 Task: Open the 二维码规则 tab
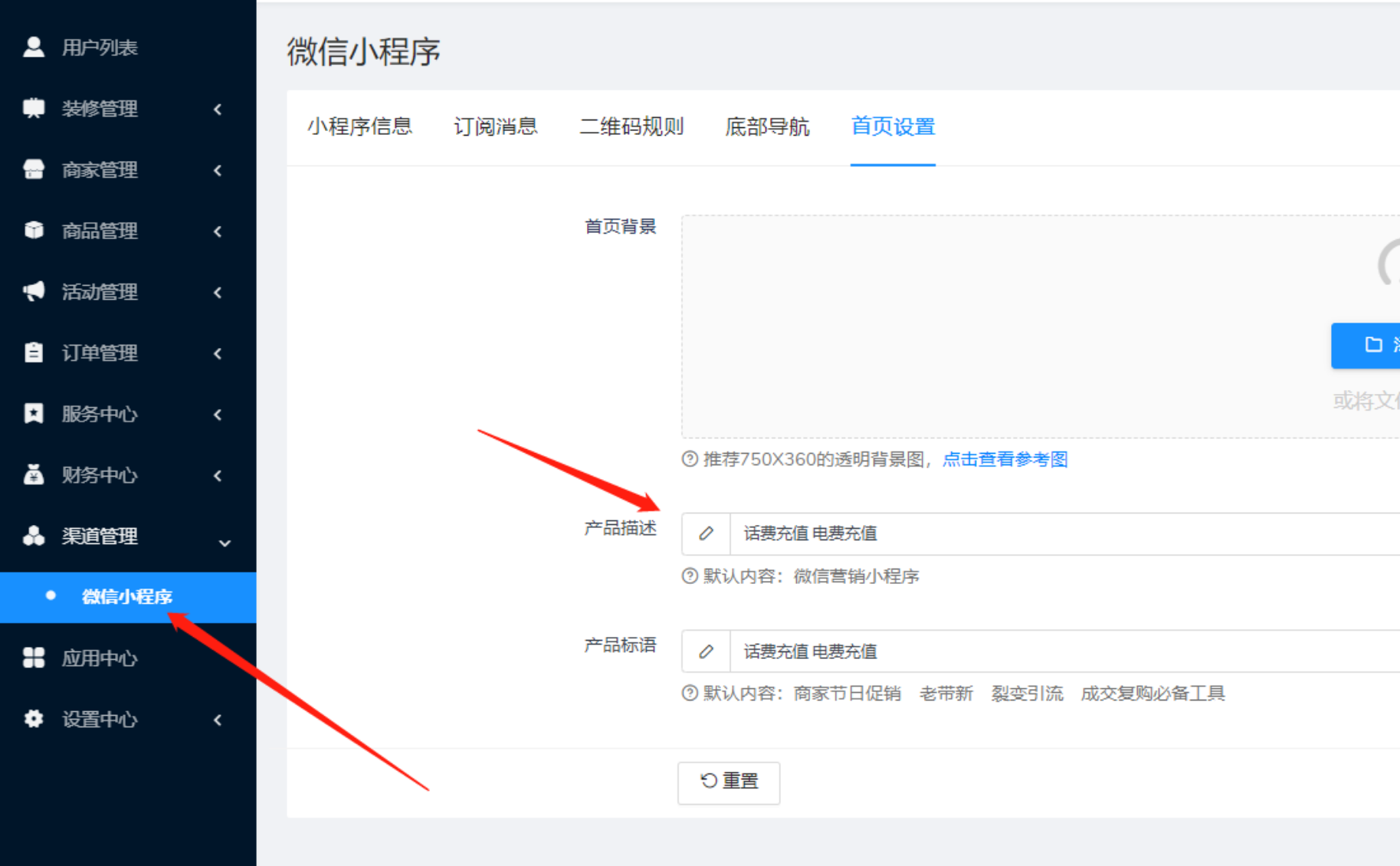point(631,126)
